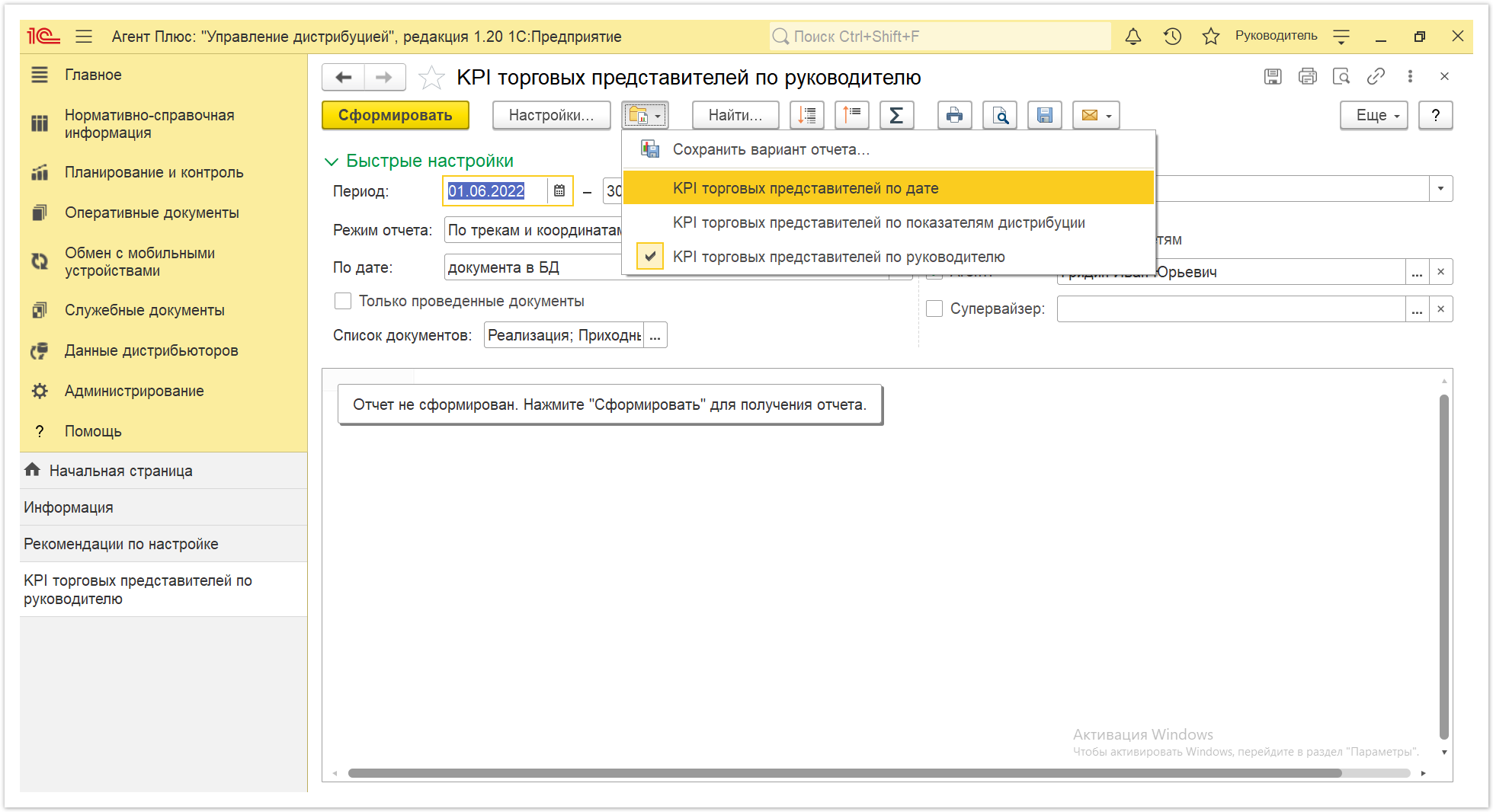
Task: Print the report via printer icon
Action: [954, 115]
